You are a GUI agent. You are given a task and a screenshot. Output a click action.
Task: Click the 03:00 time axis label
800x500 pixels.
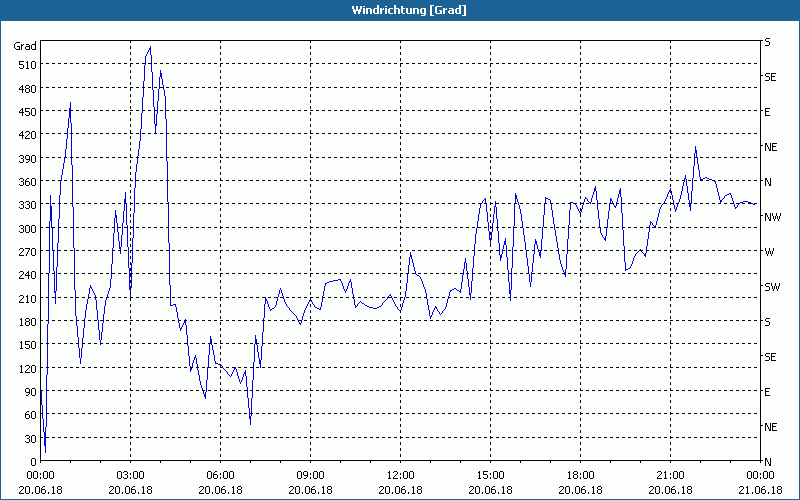pyautogui.click(x=131, y=476)
